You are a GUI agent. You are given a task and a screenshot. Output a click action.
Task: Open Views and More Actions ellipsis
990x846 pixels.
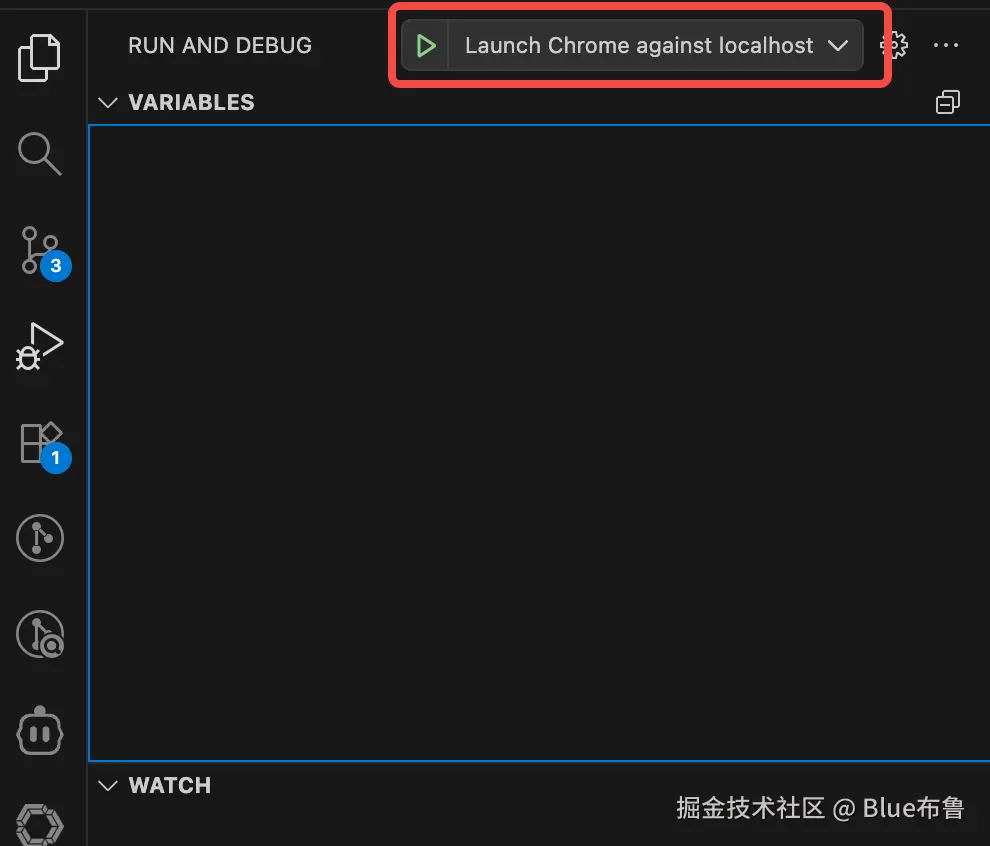point(946,45)
